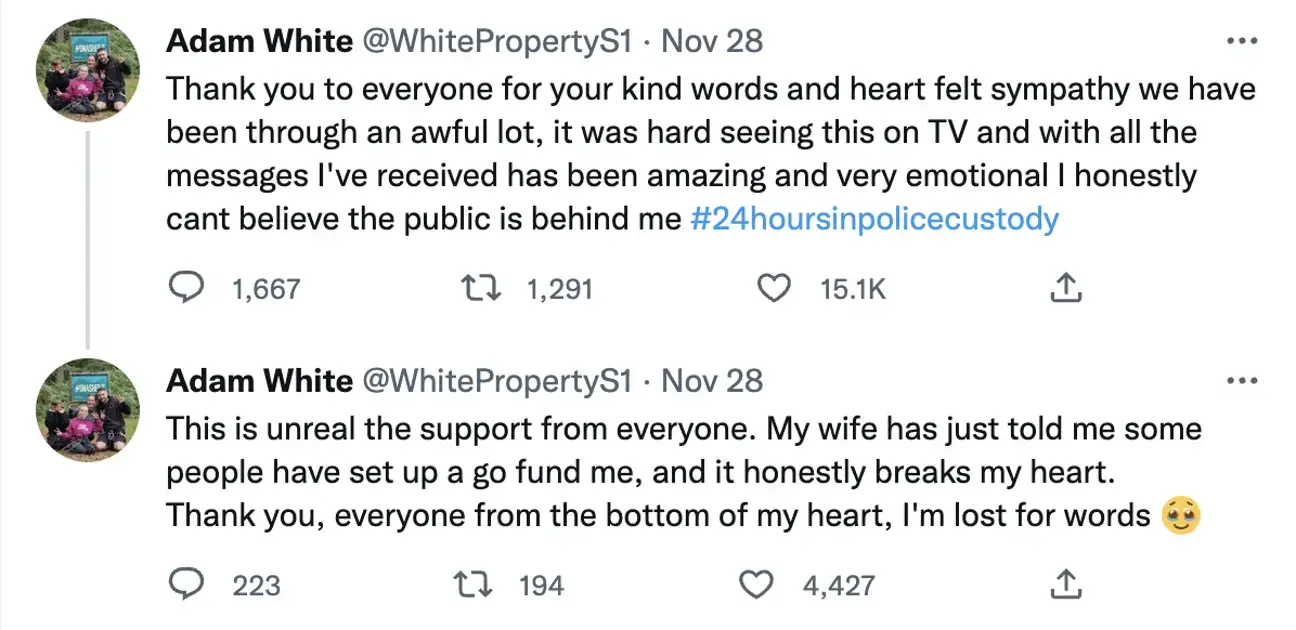1296x630 pixels.
Task: Open the Nov 28 timestamp of the first tweet
Action: click(714, 41)
